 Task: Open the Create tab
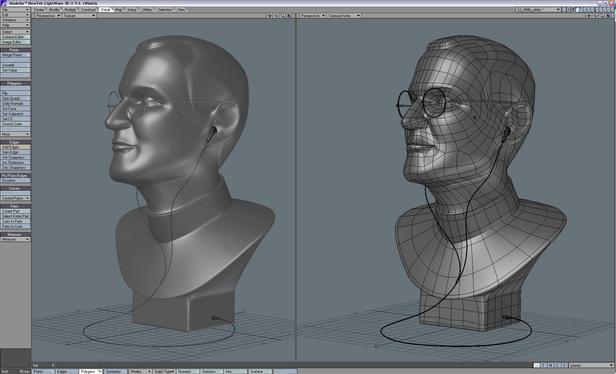(39, 9)
